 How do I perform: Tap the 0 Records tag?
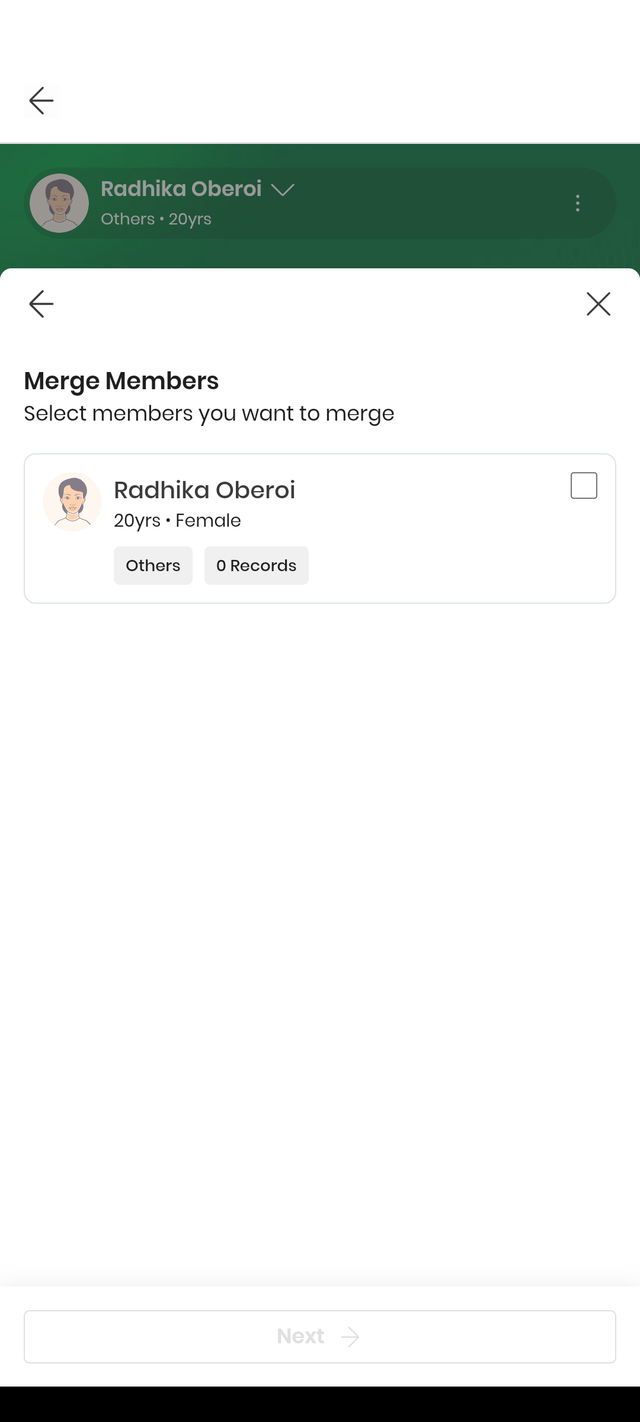tap(256, 565)
